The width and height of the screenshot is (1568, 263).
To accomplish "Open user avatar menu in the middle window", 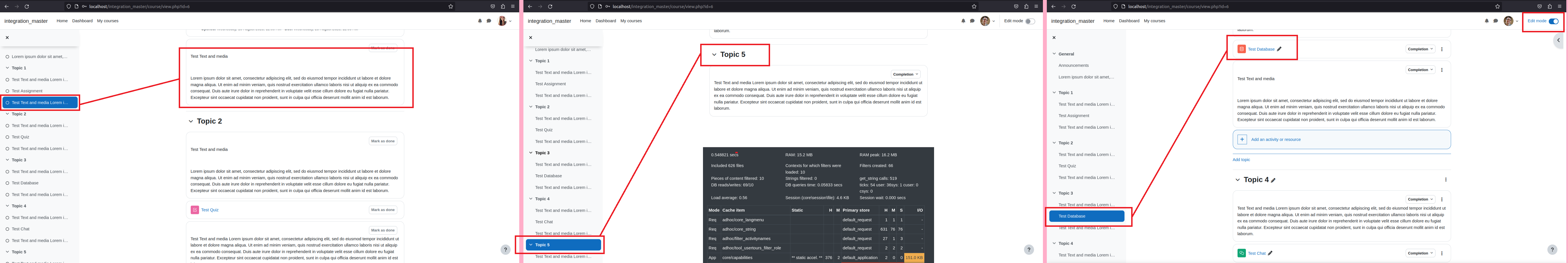I will (987, 21).
